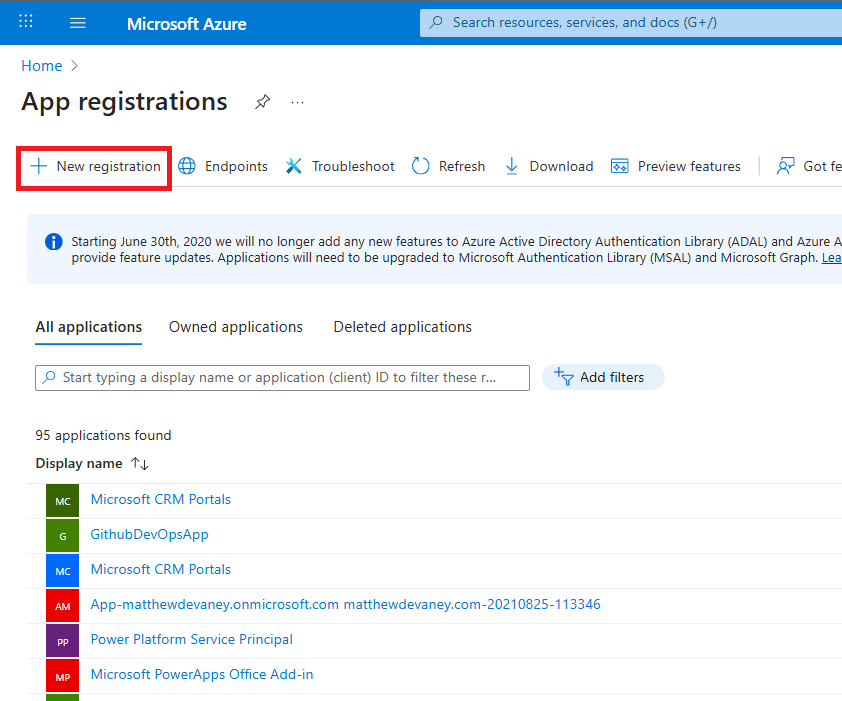This screenshot has width=842, height=701.
Task: Open the Azure portal waffle menu icon
Action: click(x=26, y=22)
